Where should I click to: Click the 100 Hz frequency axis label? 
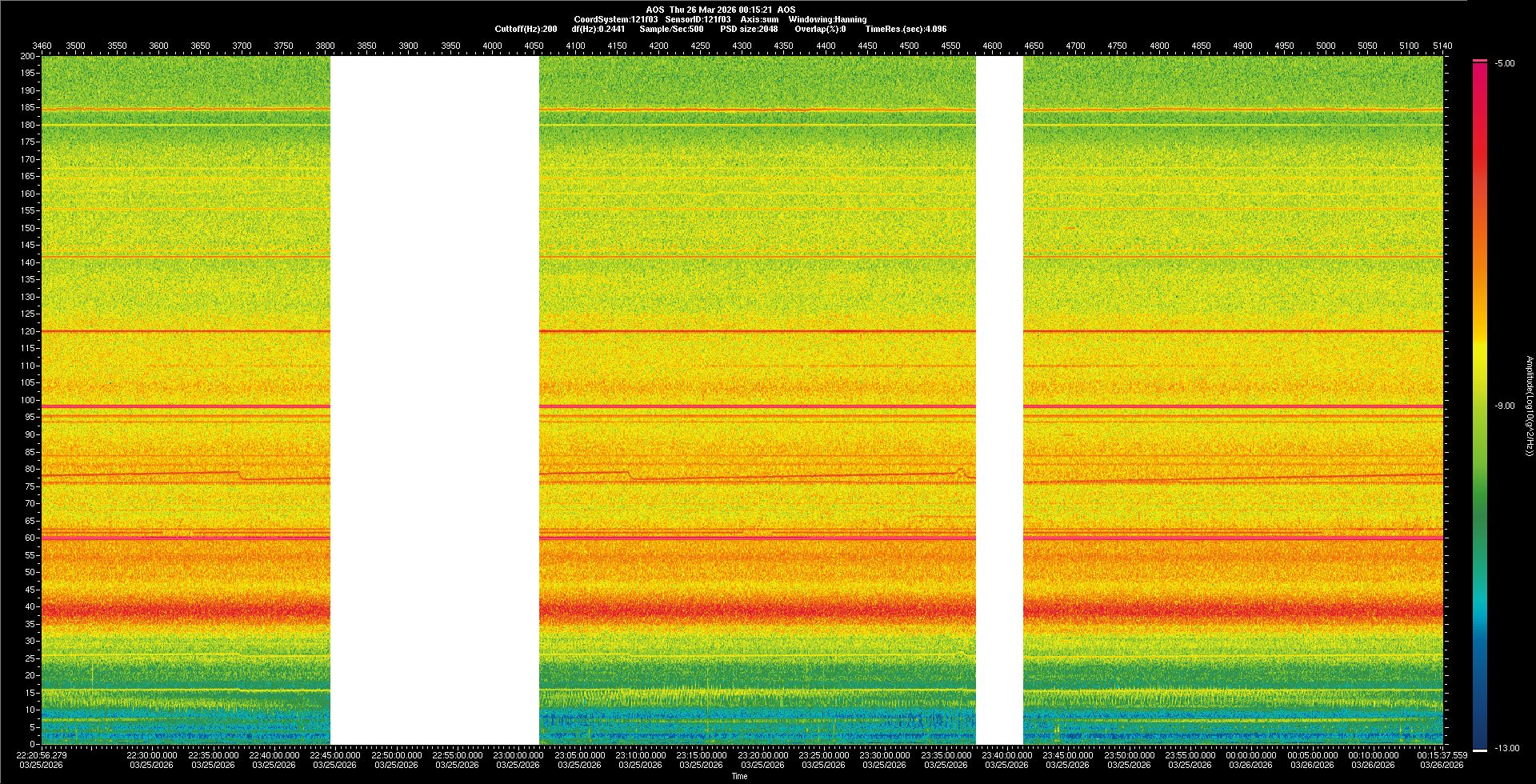28,400
